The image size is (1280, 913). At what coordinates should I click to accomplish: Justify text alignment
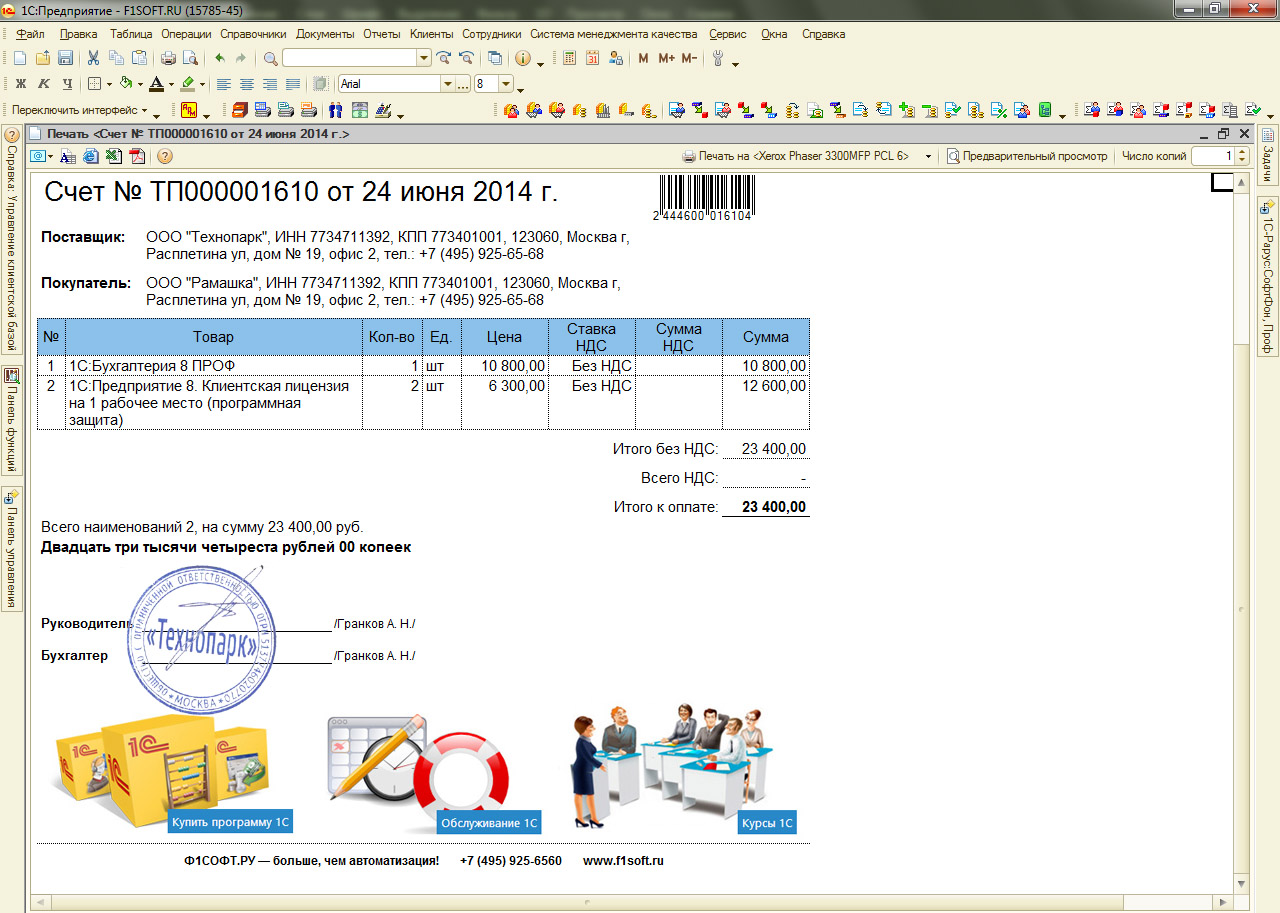[292, 84]
